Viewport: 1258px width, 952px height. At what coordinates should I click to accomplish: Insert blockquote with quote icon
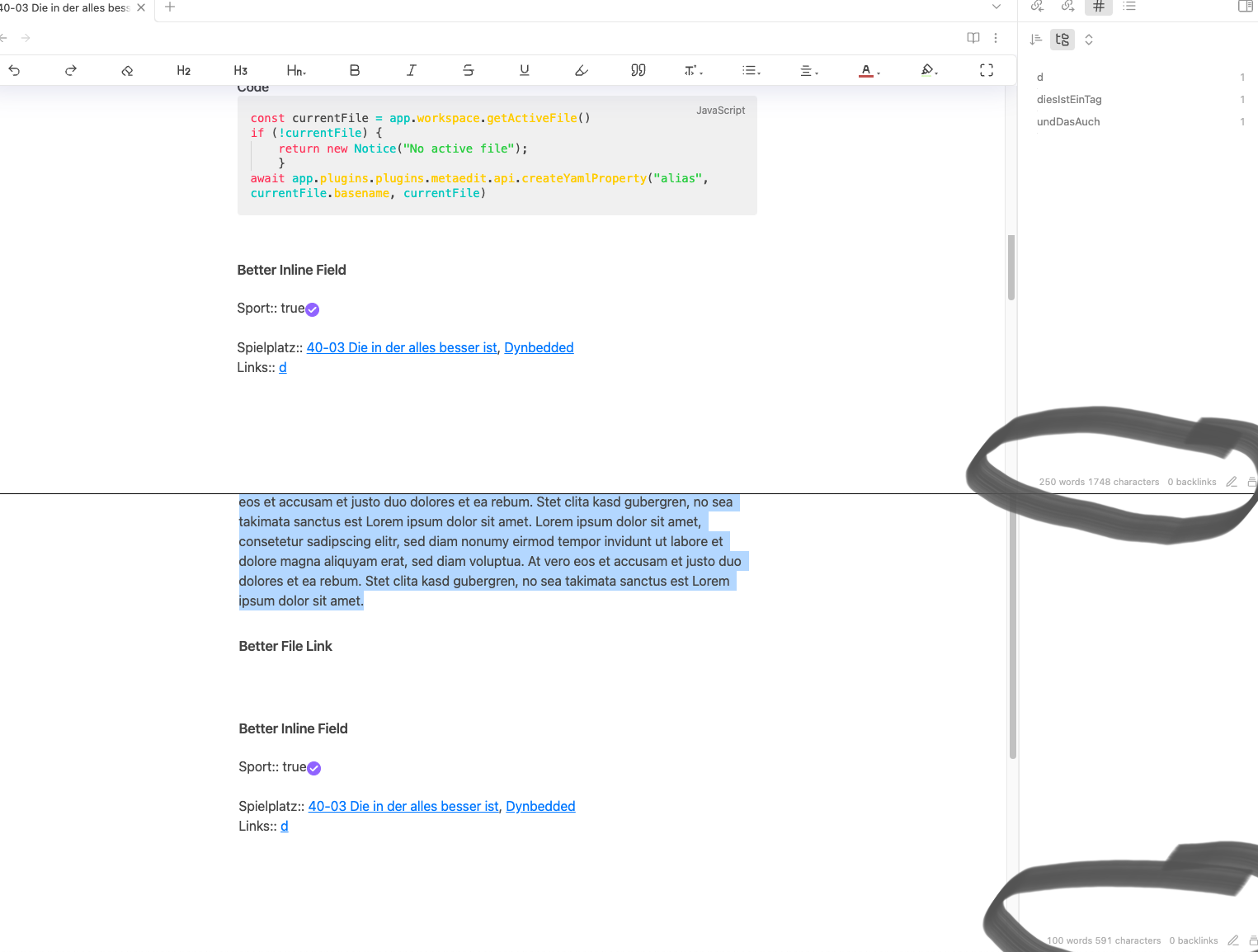(x=638, y=70)
